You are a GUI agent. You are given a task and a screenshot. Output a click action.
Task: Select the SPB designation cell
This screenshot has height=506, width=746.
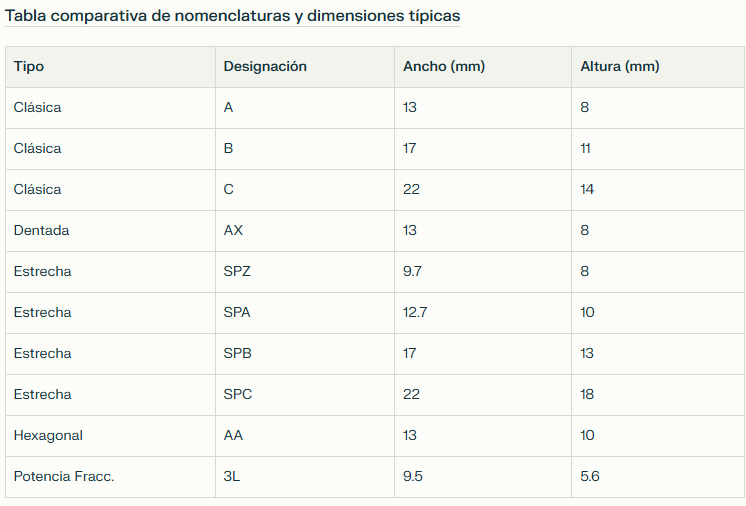coord(305,354)
